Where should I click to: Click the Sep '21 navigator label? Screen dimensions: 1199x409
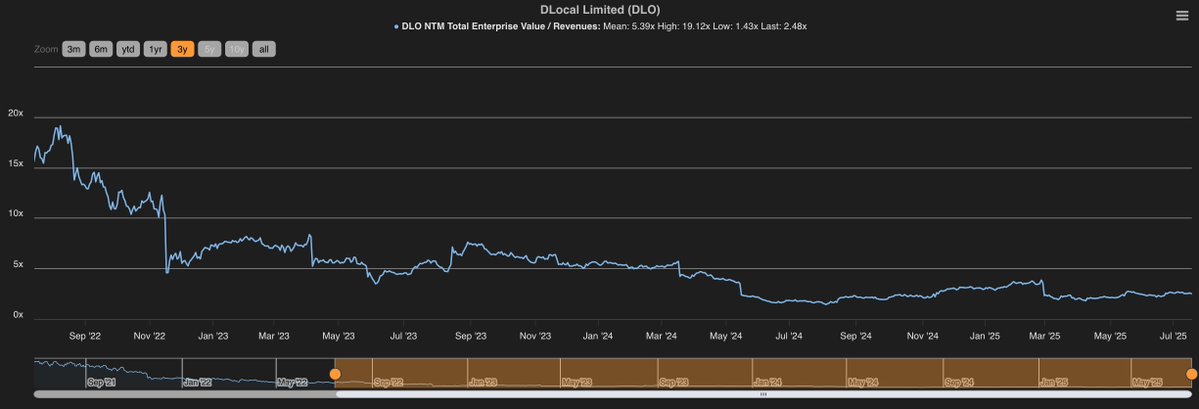point(102,382)
